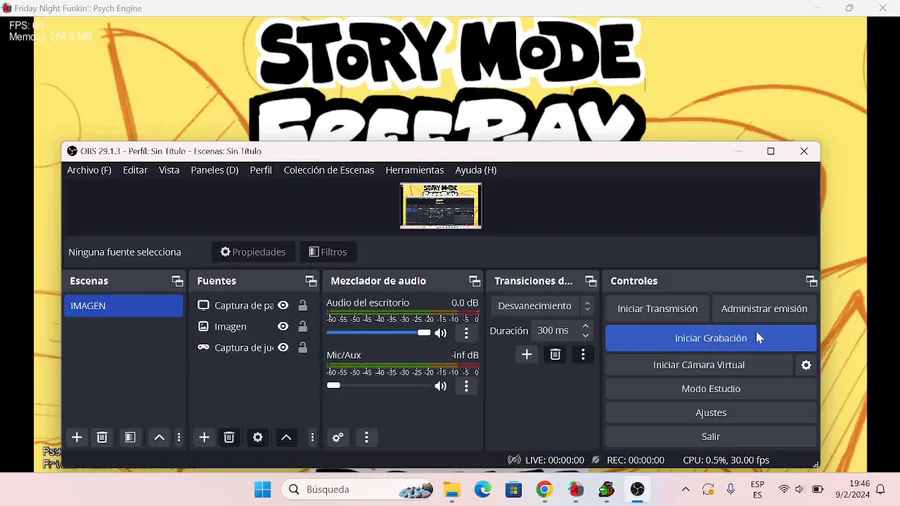Undock the Controles panel
The image size is (900, 506).
[x=811, y=281]
